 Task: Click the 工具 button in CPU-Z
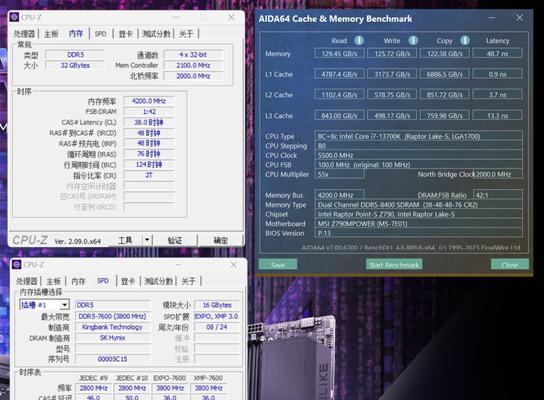[125, 240]
